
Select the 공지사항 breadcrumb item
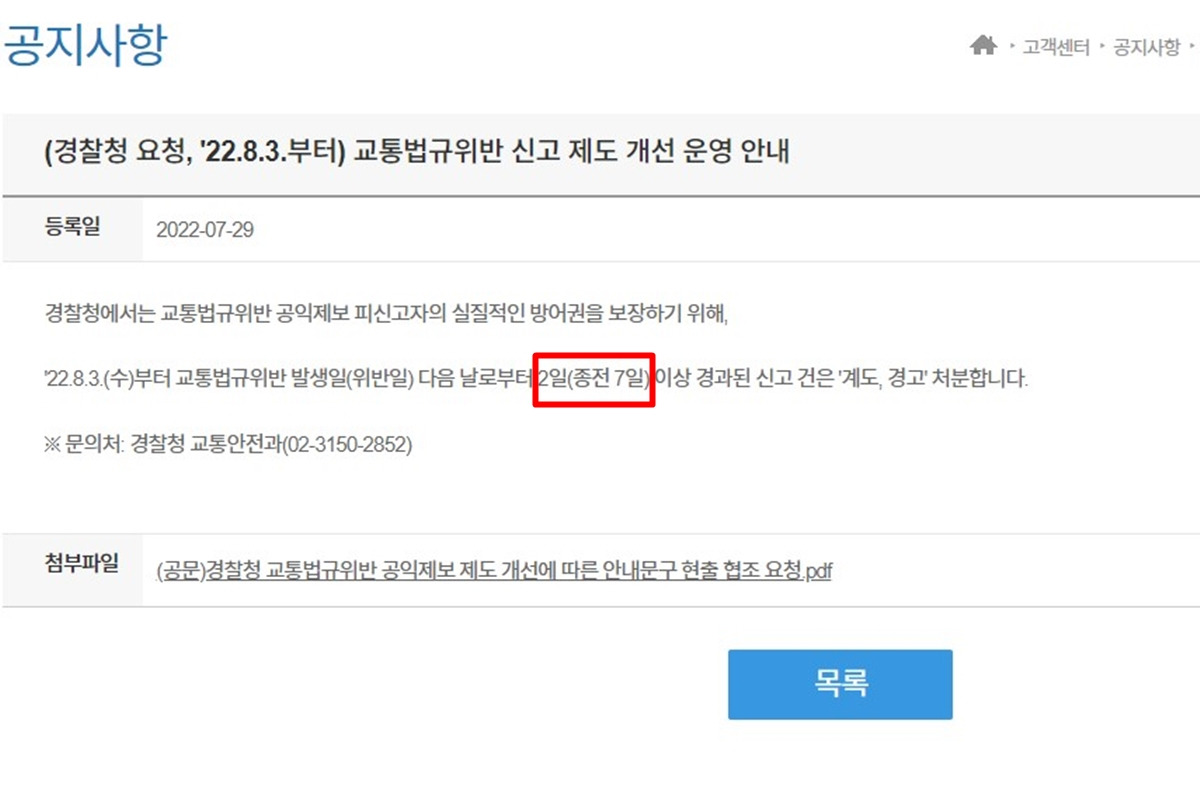tap(1147, 47)
